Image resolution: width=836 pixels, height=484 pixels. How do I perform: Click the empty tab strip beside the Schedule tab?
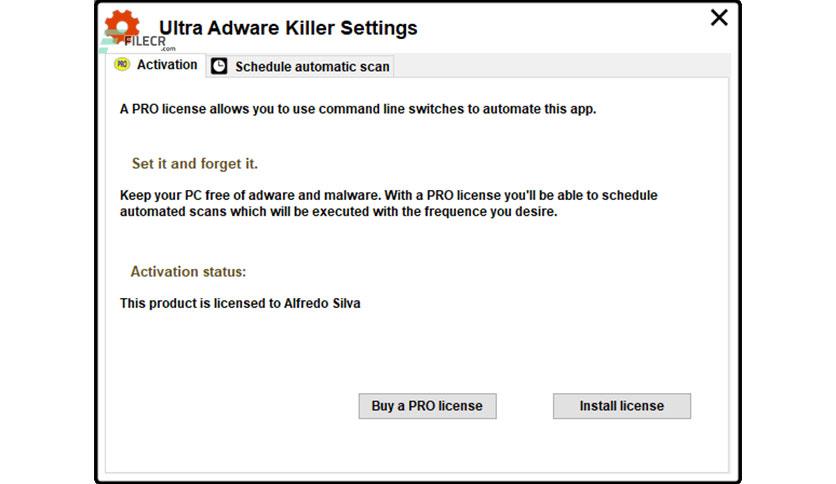(x=561, y=66)
